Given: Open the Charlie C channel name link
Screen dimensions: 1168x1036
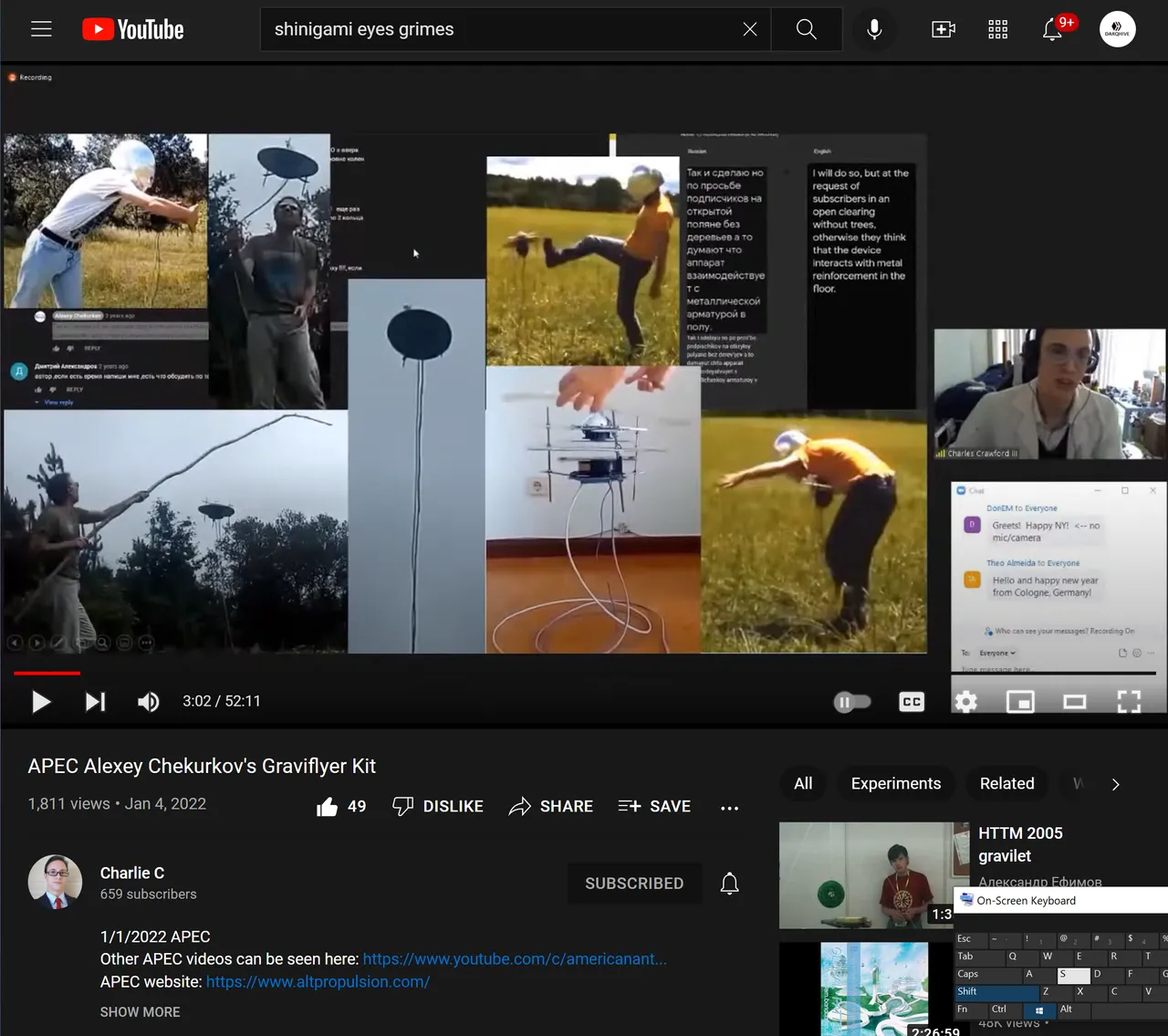Looking at the screenshot, I should click(x=132, y=873).
